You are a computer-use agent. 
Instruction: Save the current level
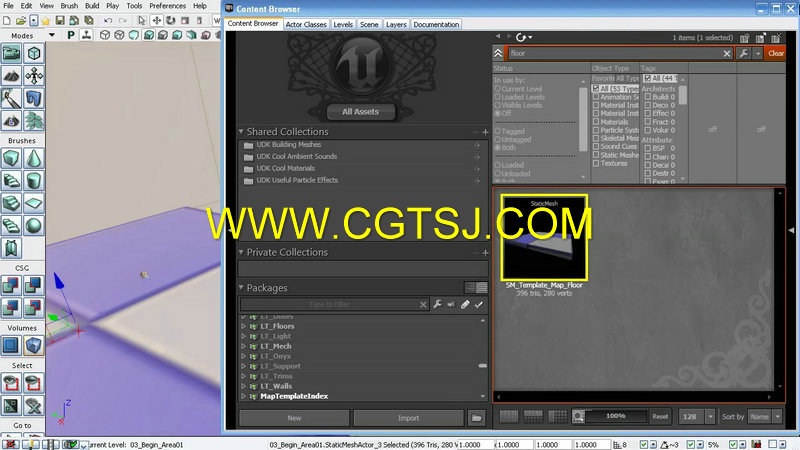[x=60, y=20]
